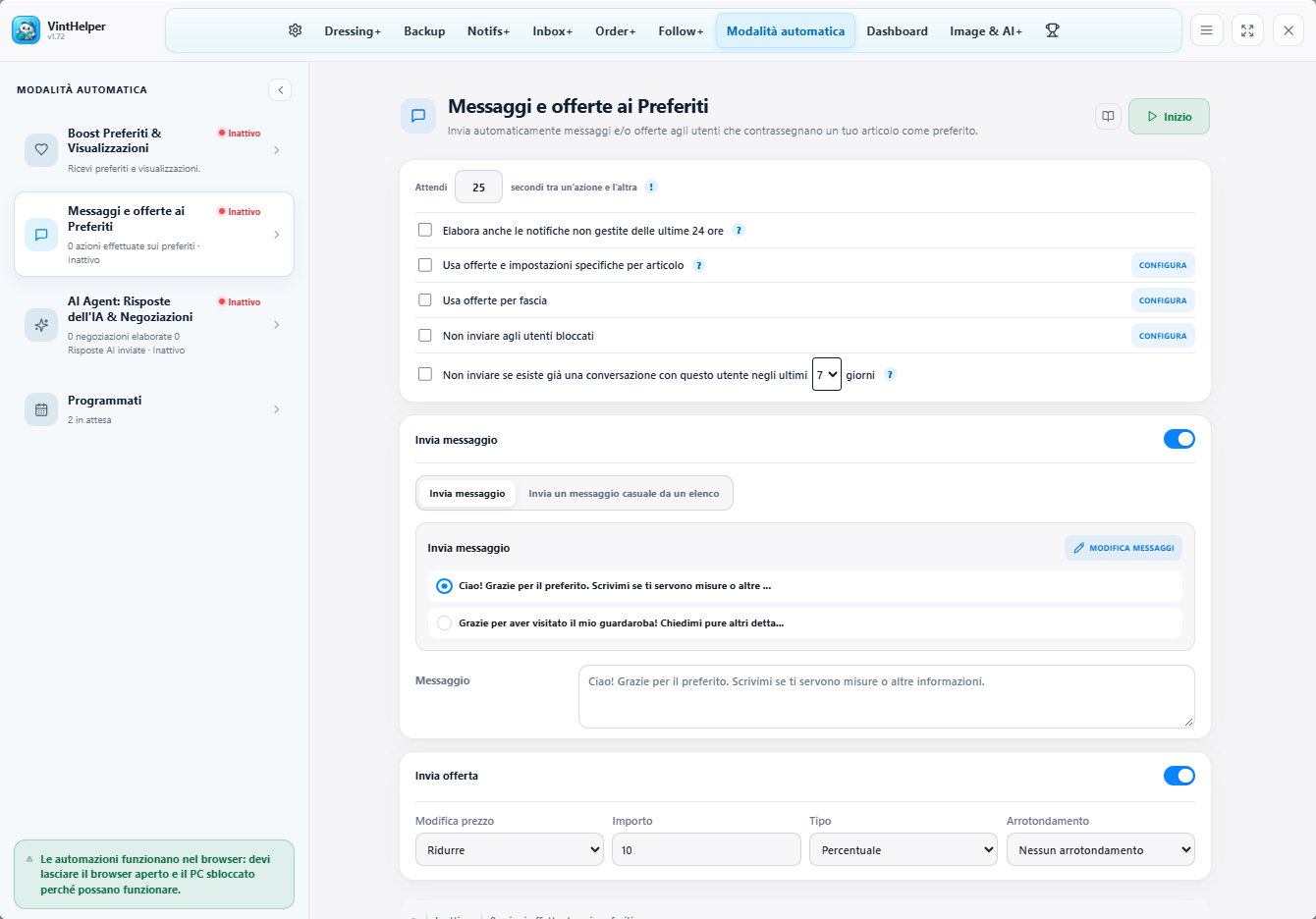Click info icon next to seconds delay
Screen dimensions: 1316x919
651,187
